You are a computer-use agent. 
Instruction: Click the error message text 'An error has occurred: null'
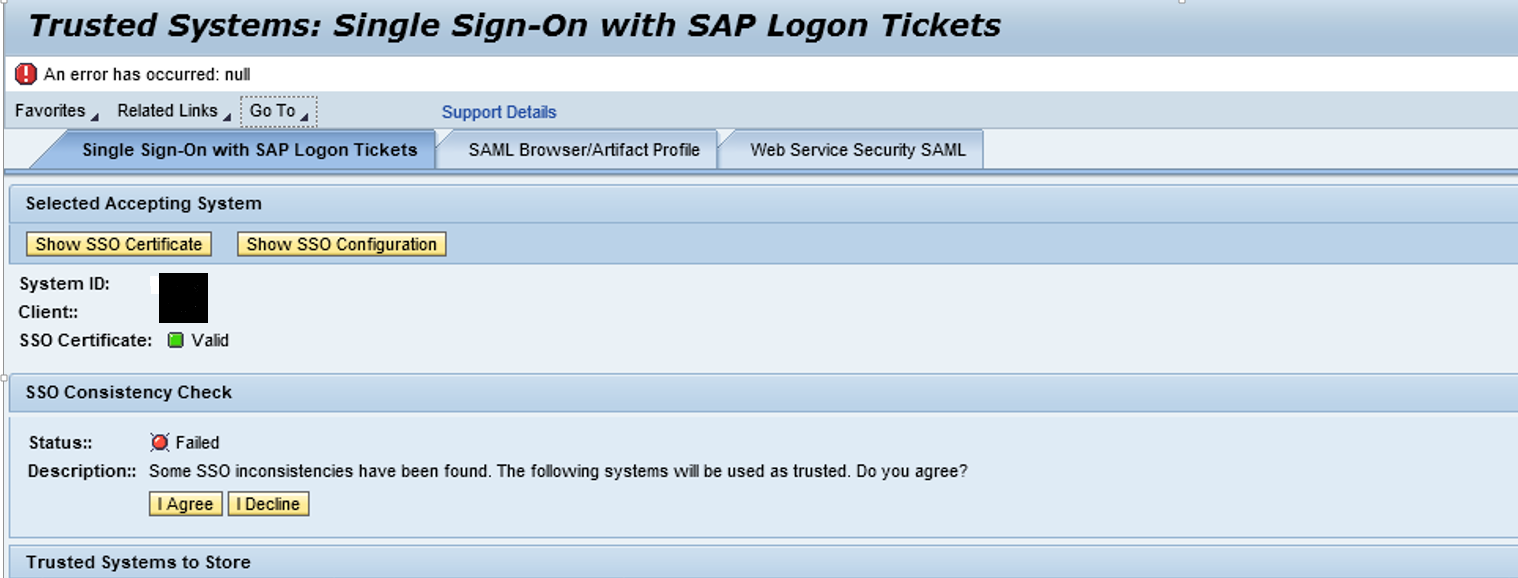pyautogui.click(x=147, y=75)
